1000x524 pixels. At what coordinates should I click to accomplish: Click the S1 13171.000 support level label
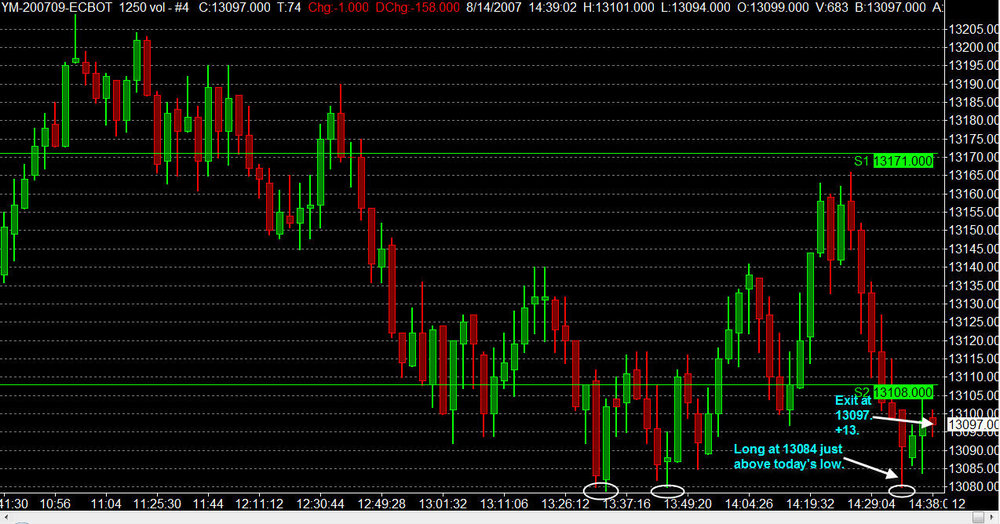(x=893, y=161)
